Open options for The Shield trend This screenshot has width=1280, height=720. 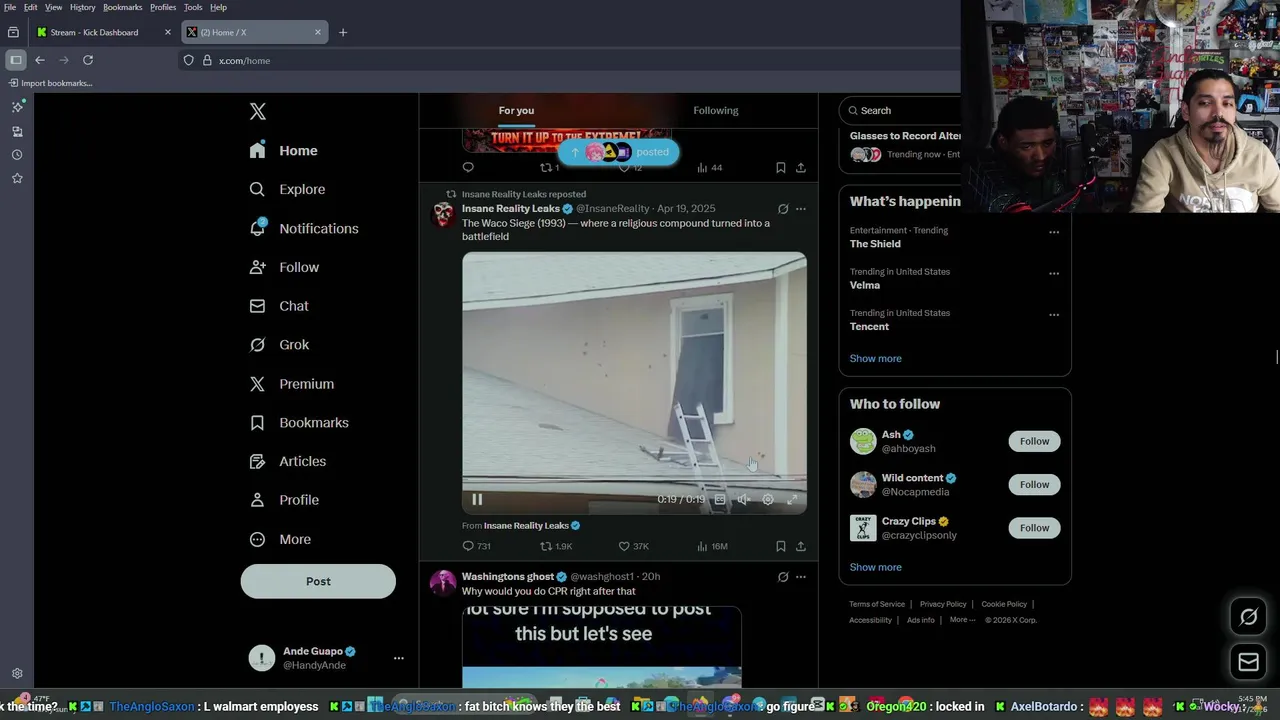coord(1054,232)
